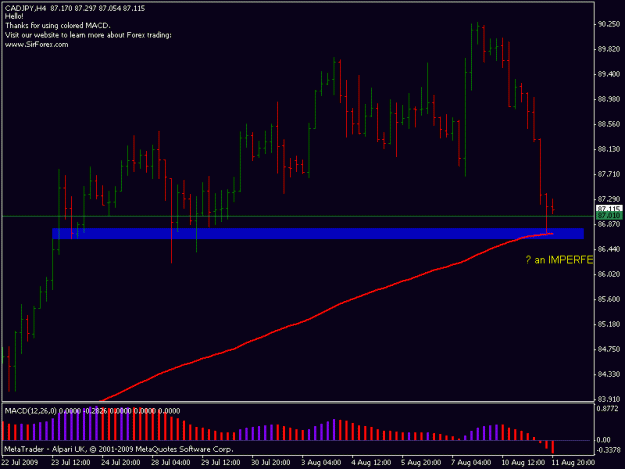
Task: Click the 85.180 price scale label
Action: click(x=609, y=324)
